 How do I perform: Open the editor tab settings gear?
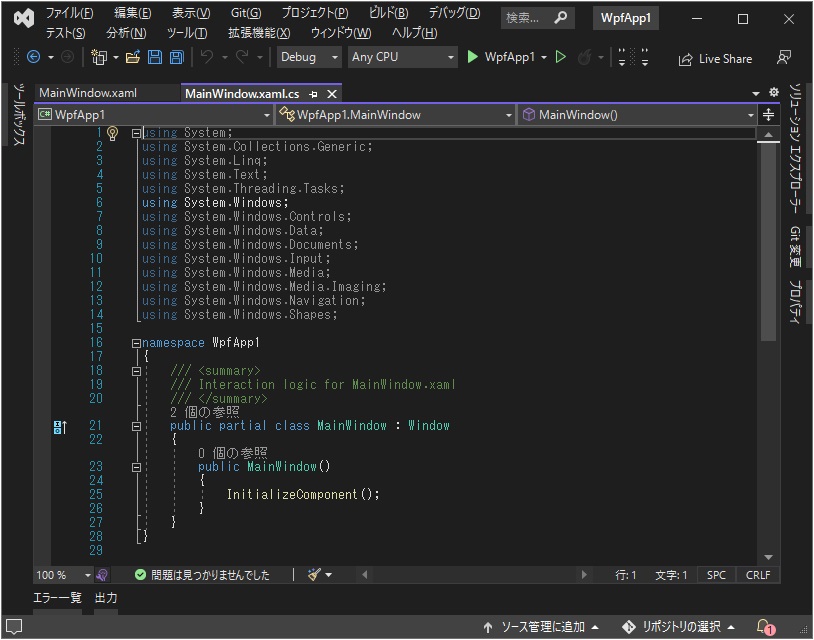click(x=774, y=93)
